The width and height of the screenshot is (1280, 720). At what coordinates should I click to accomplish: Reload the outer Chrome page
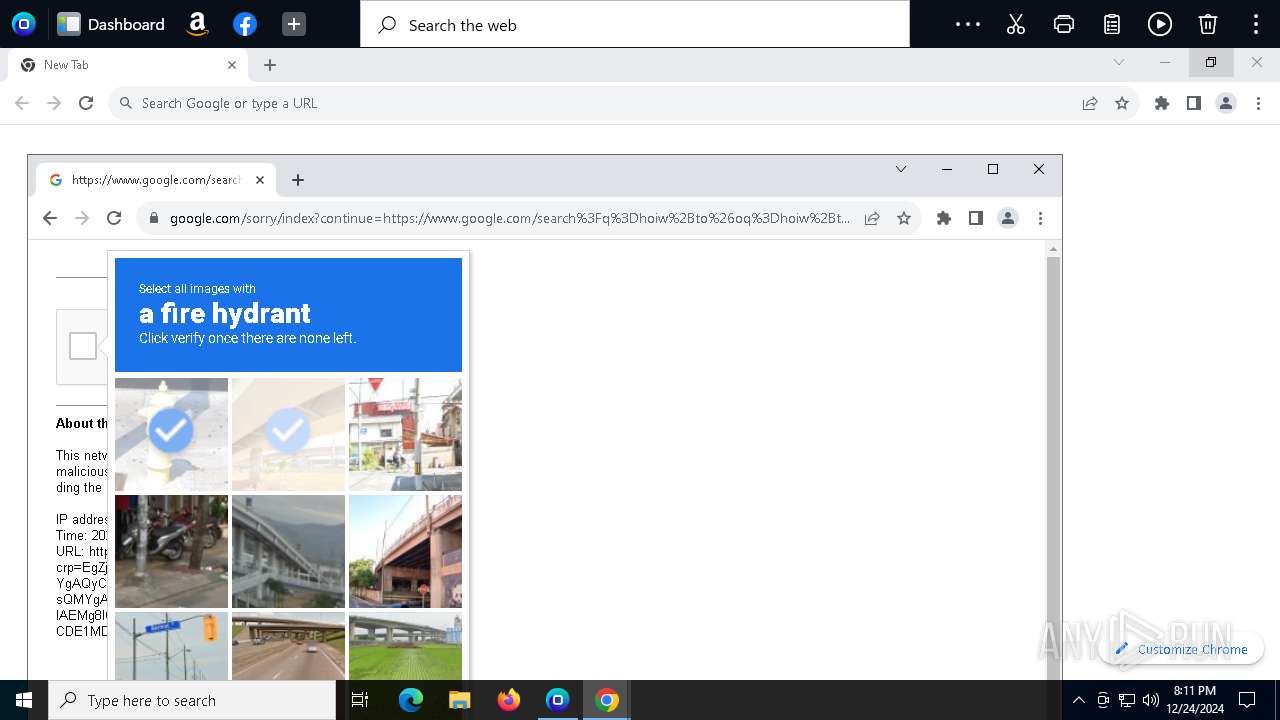coord(86,103)
